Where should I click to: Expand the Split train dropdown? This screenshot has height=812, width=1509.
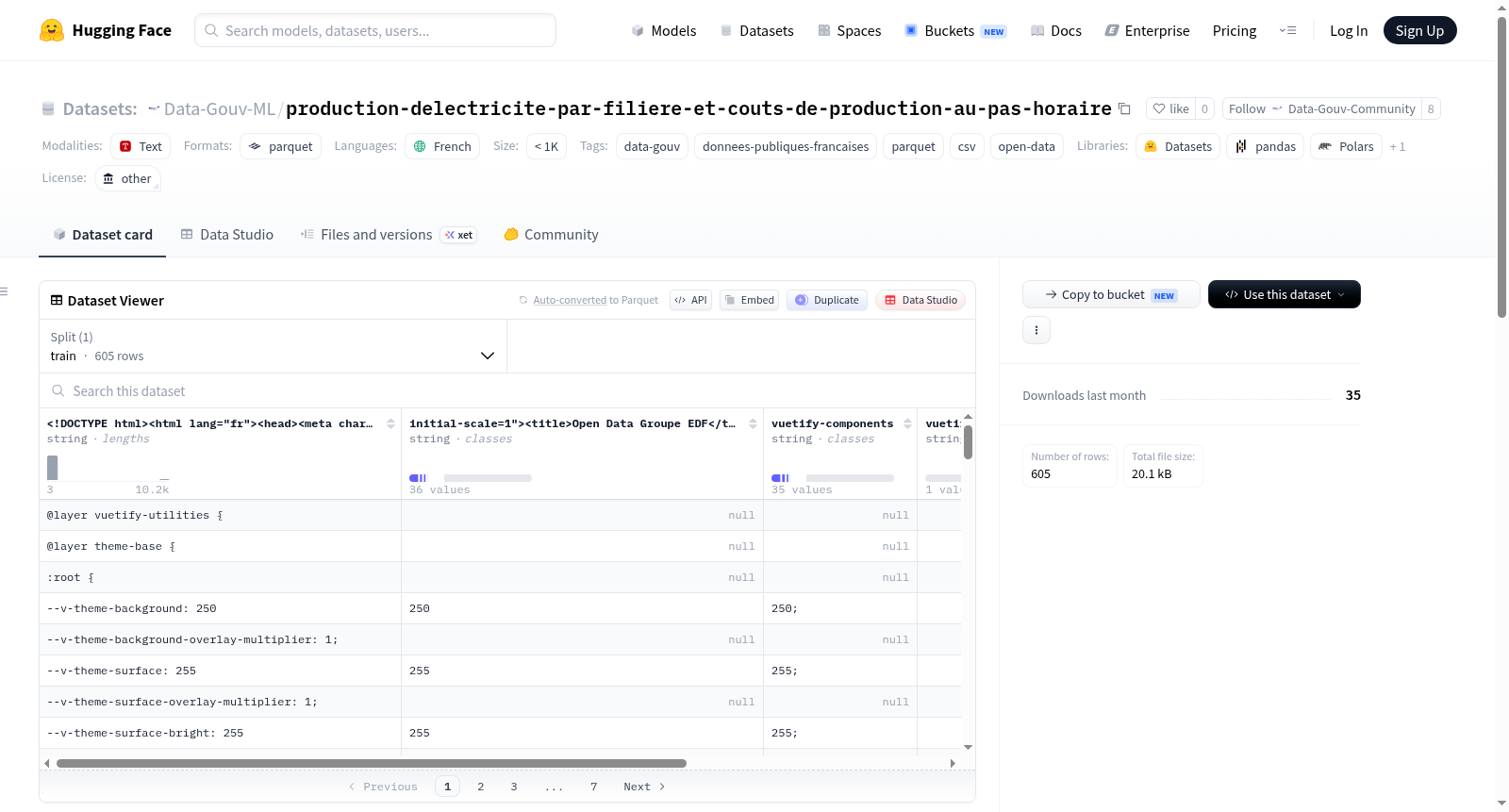tap(273, 347)
